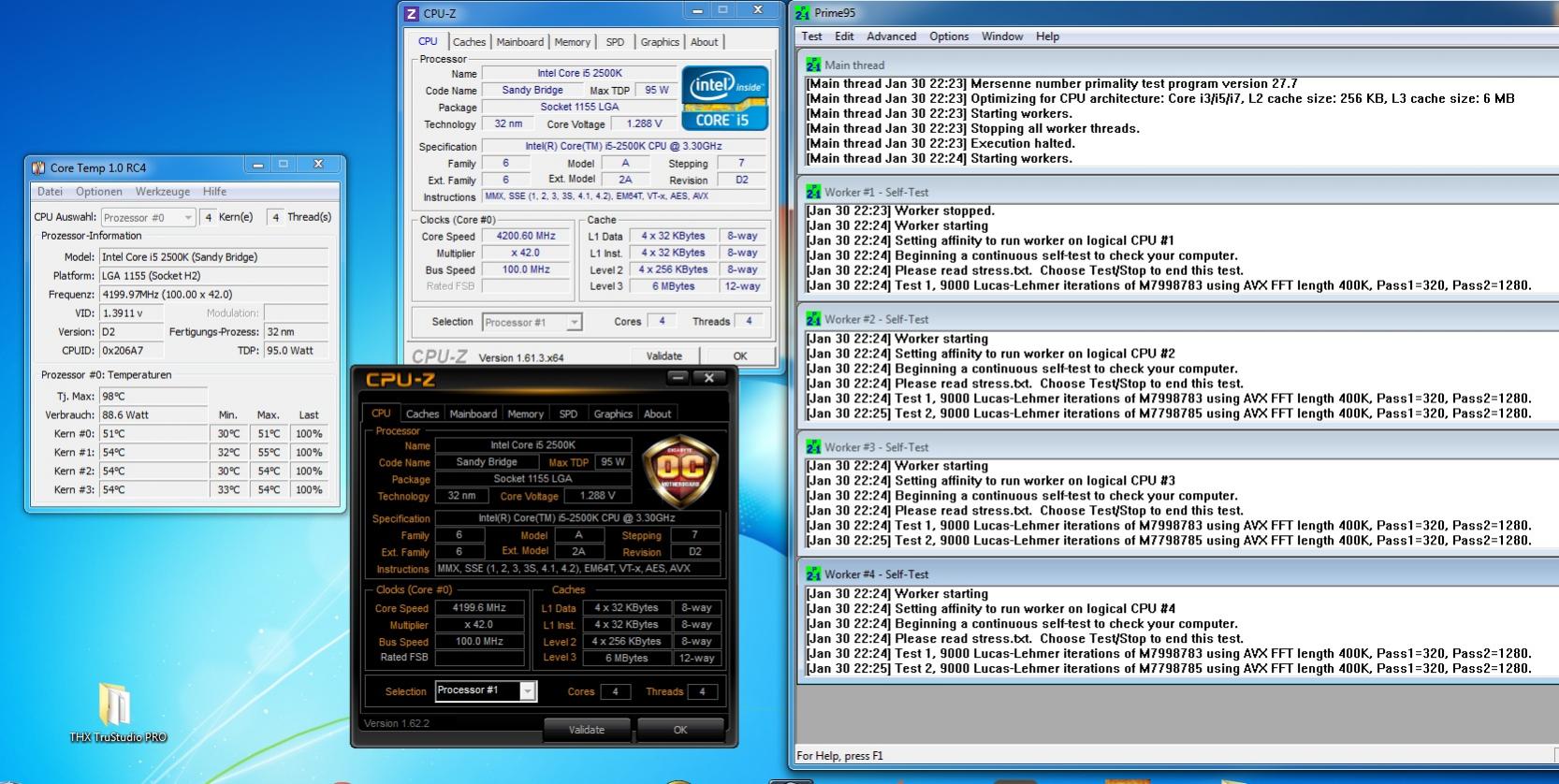Switch to the SPD tab in light CPU-Z
This screenshot has height=784, width=1559.
(615, 42)
